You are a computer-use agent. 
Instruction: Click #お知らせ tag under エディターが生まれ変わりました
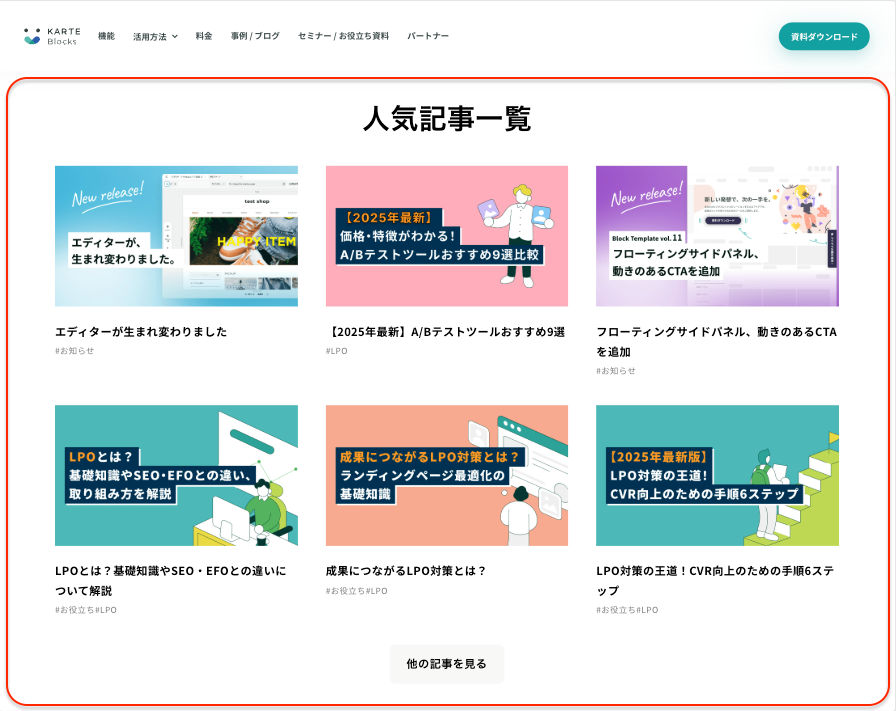pyautogui.click(x=74, y=351)
